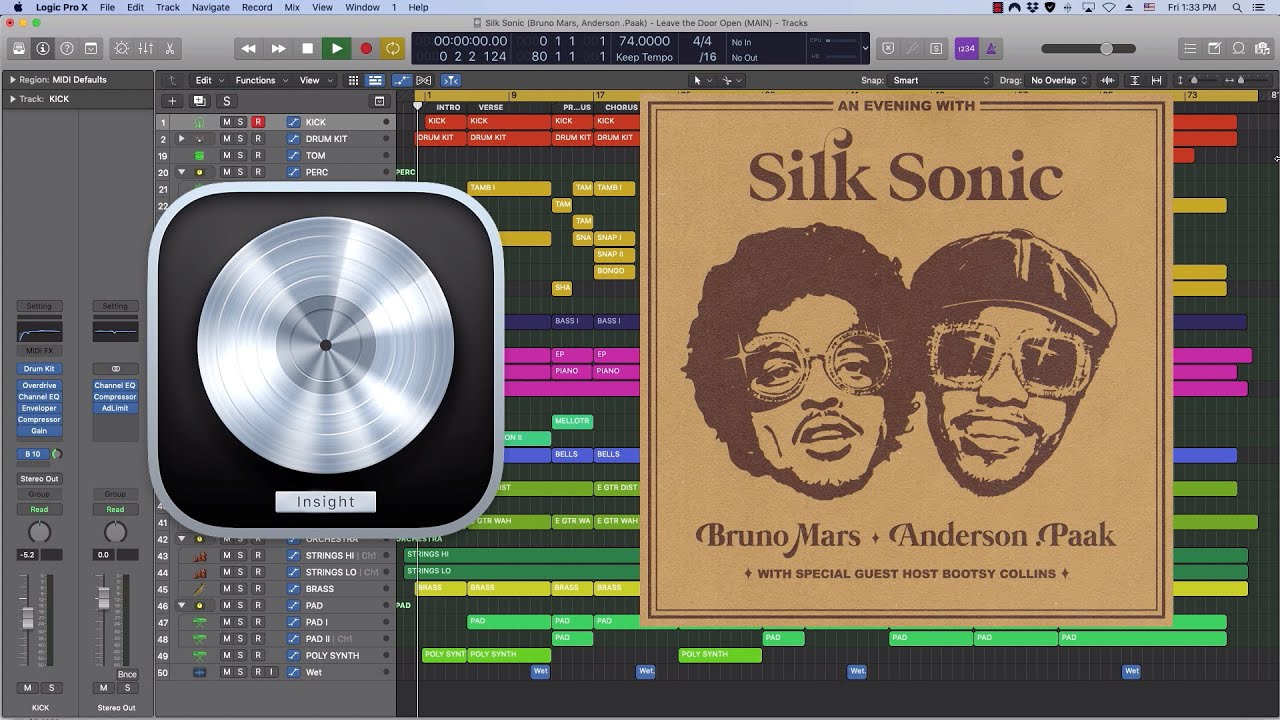Expand the Region MIDI Defaults disclosure triangle
Image resolution: width=1280 pixels, height=720 pixels.
click(x=12, y=80)
